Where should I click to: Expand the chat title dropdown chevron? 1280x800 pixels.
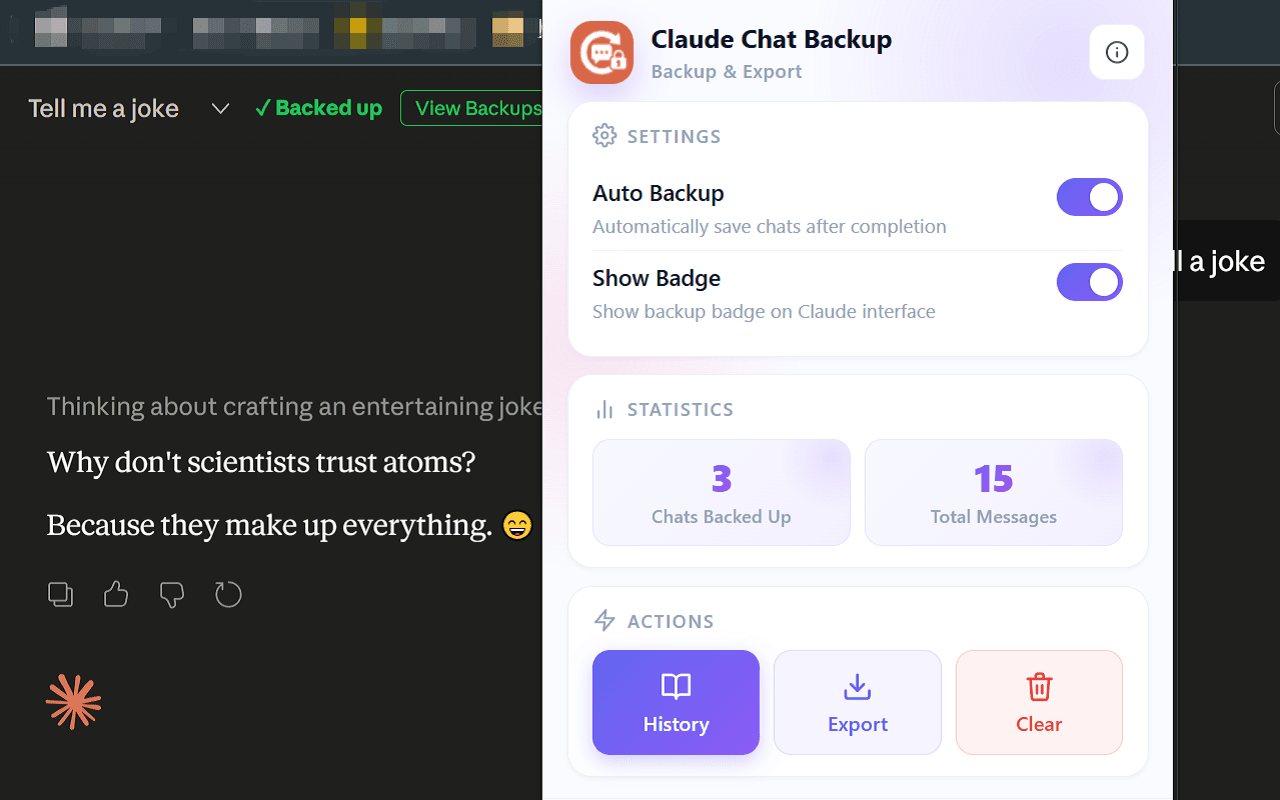[221, 108]
